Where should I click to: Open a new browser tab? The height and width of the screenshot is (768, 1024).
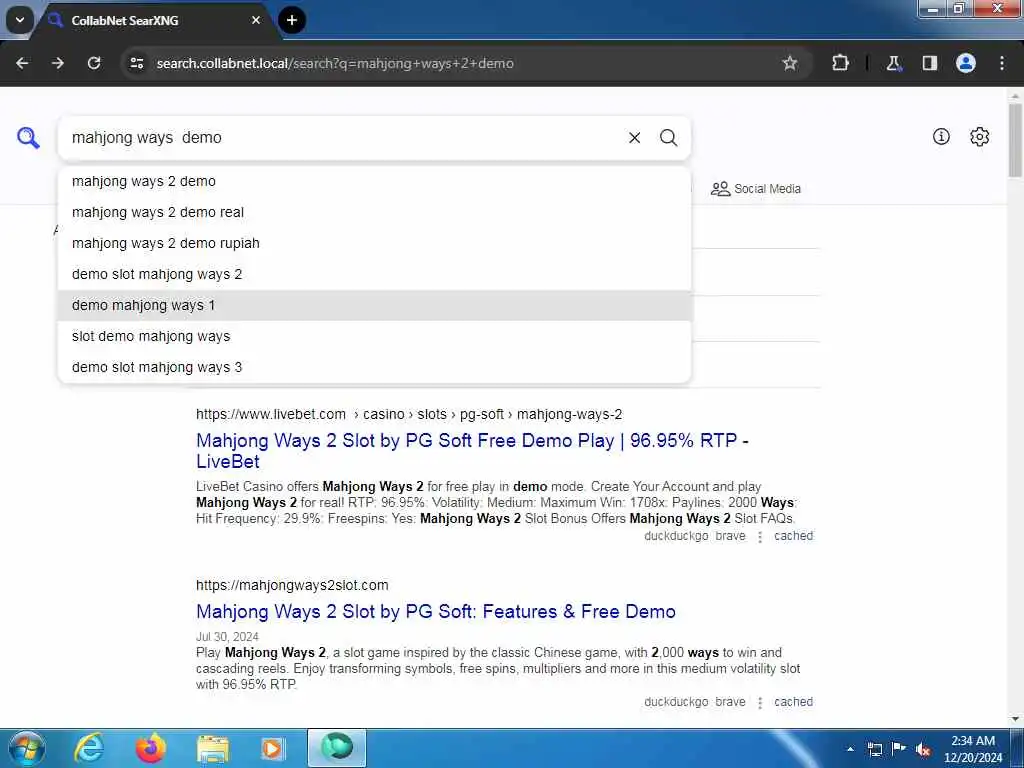(292, 20)
